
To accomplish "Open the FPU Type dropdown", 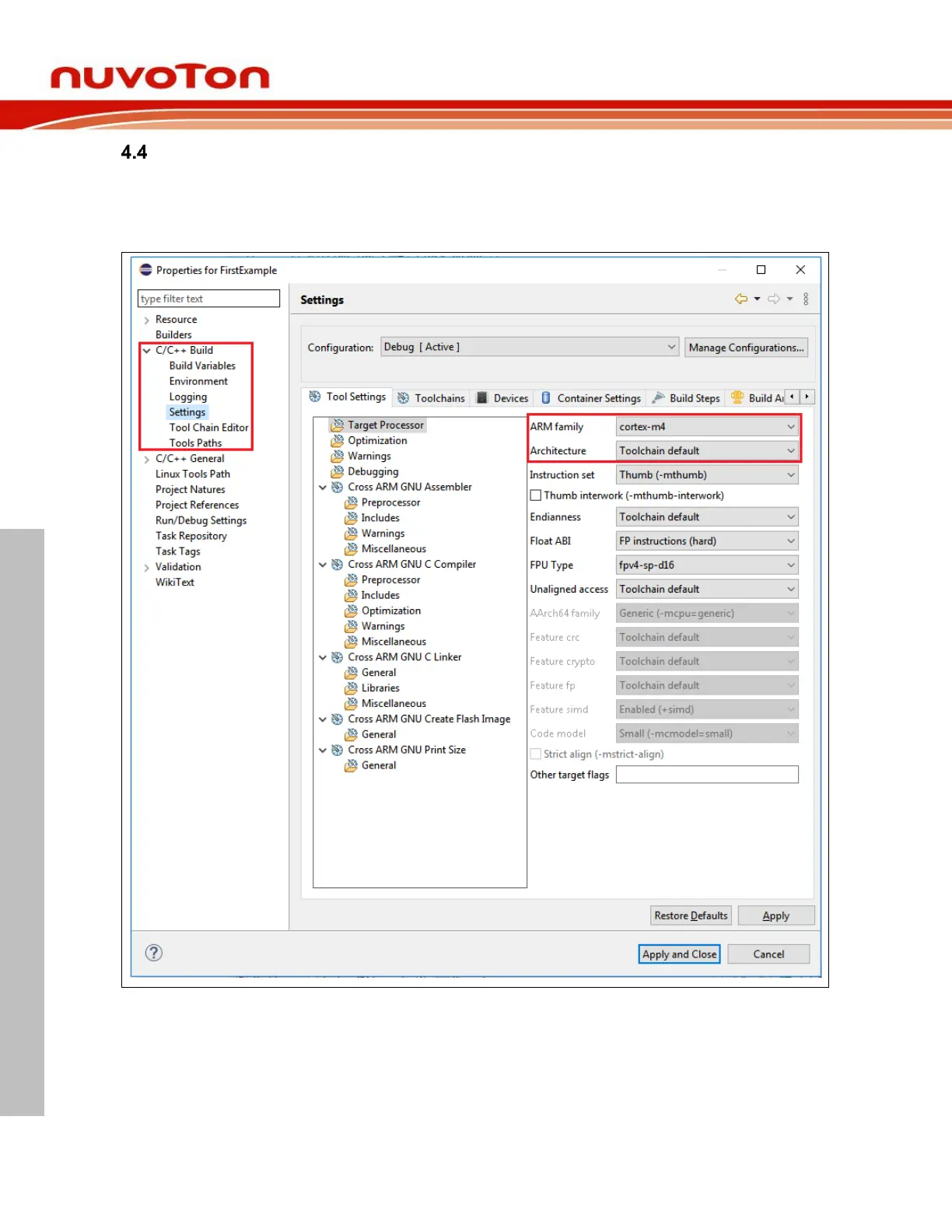I will coord(707,565).
